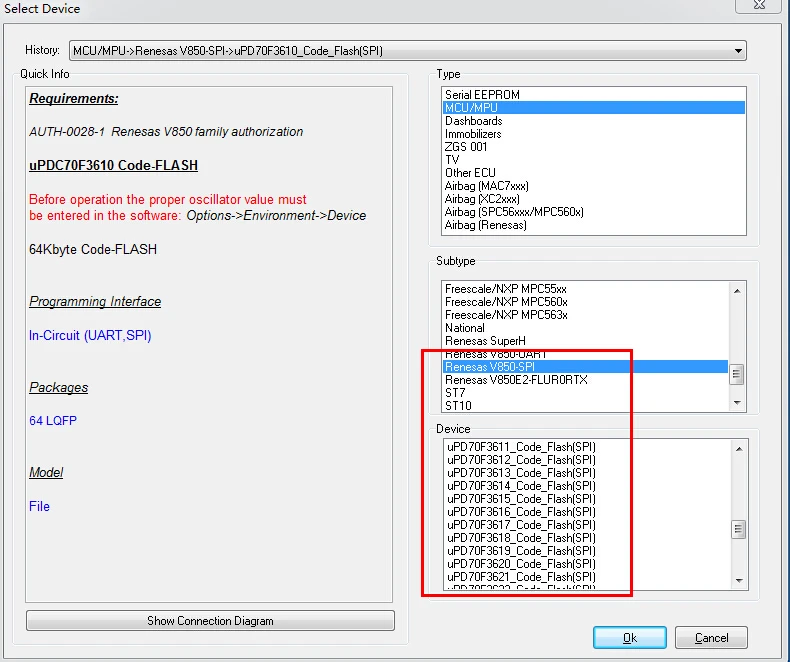
Task: Click Device list scrollbar thumb
Action: 739,529
